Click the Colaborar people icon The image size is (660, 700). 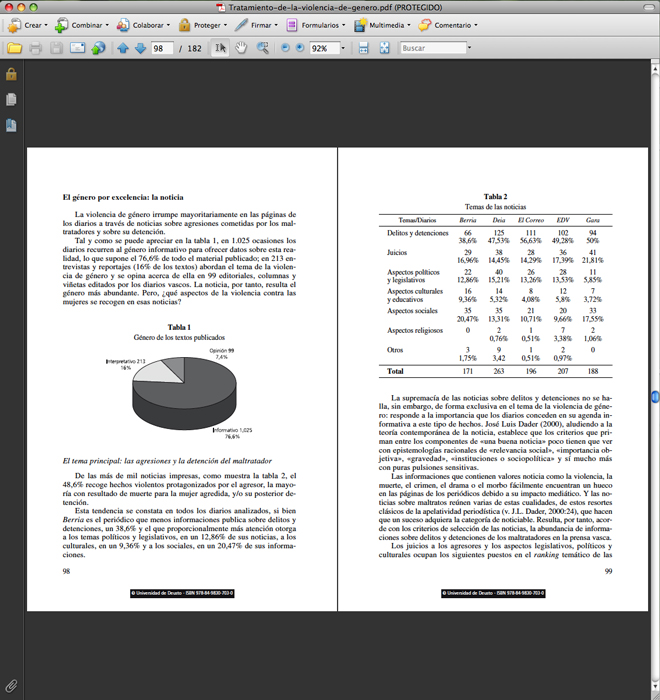[123, 25]
